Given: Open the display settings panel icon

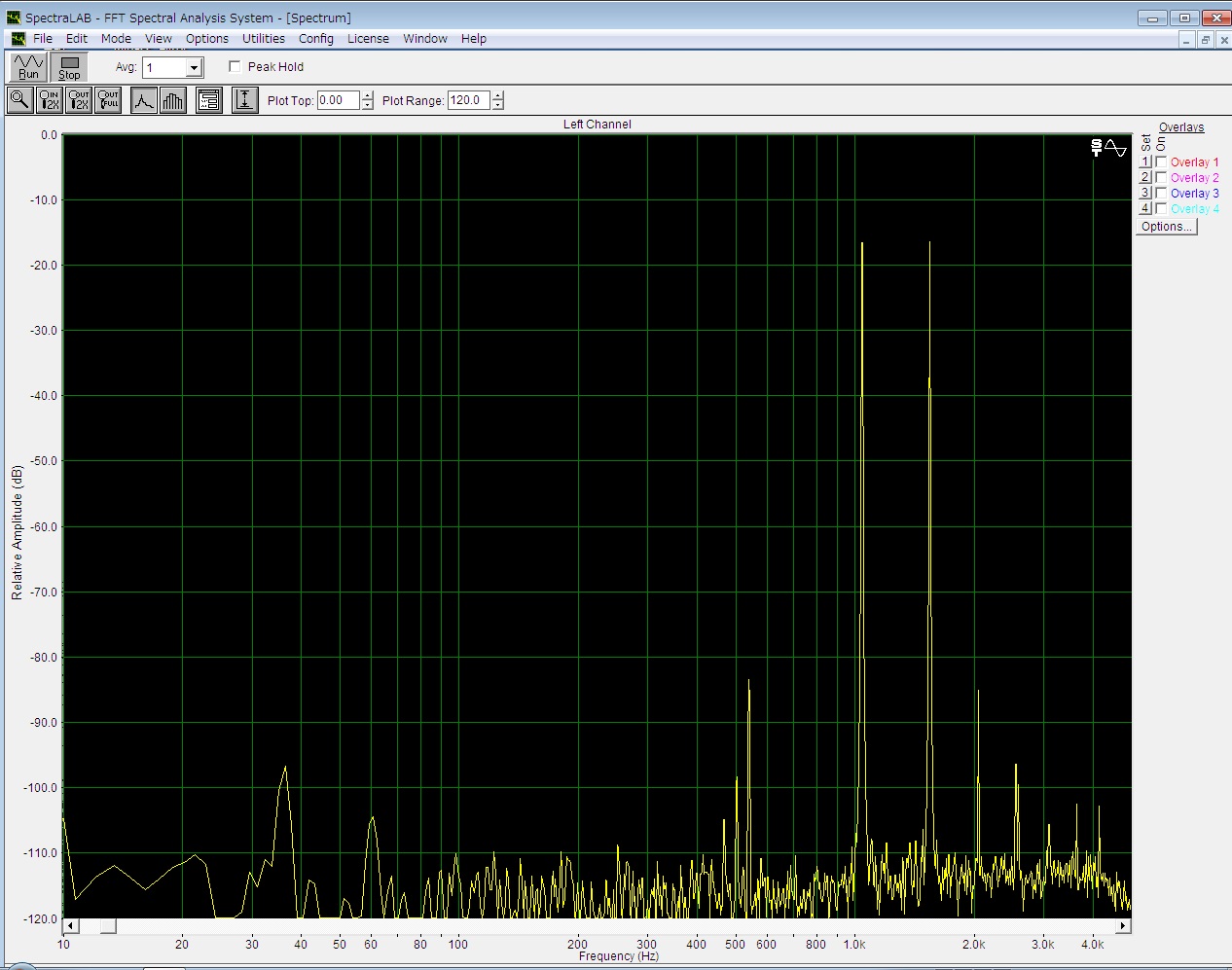Looking at the screenshot, I should pos(208,100).
